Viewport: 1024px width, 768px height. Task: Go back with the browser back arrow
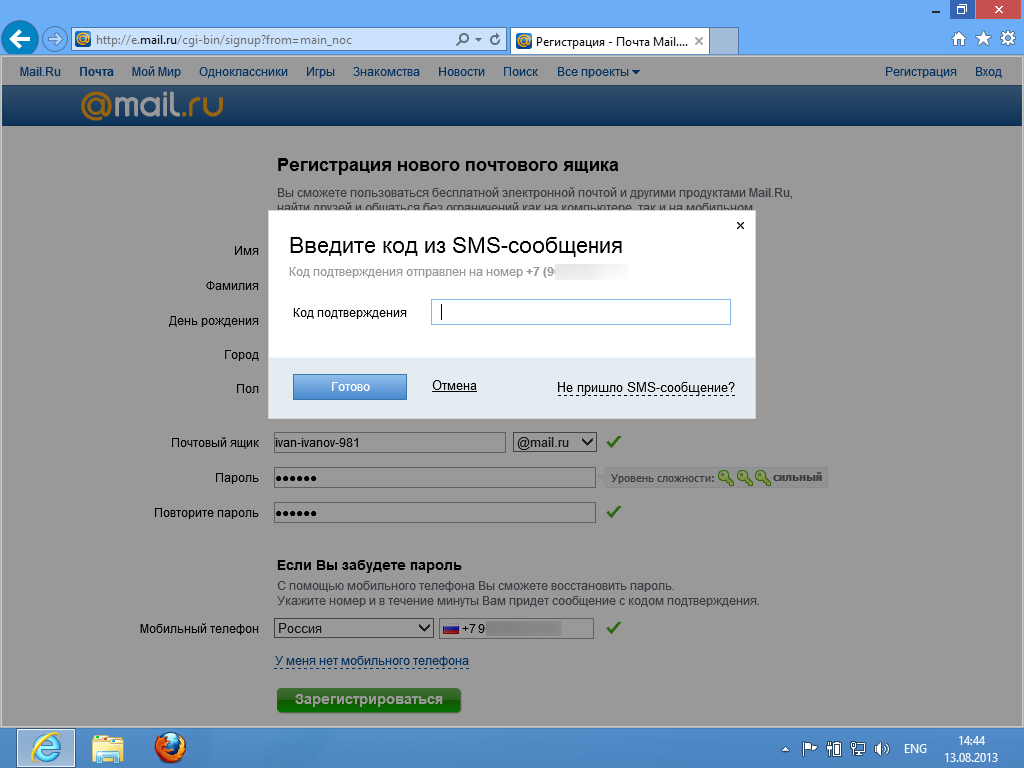click(x=20, y=39)
